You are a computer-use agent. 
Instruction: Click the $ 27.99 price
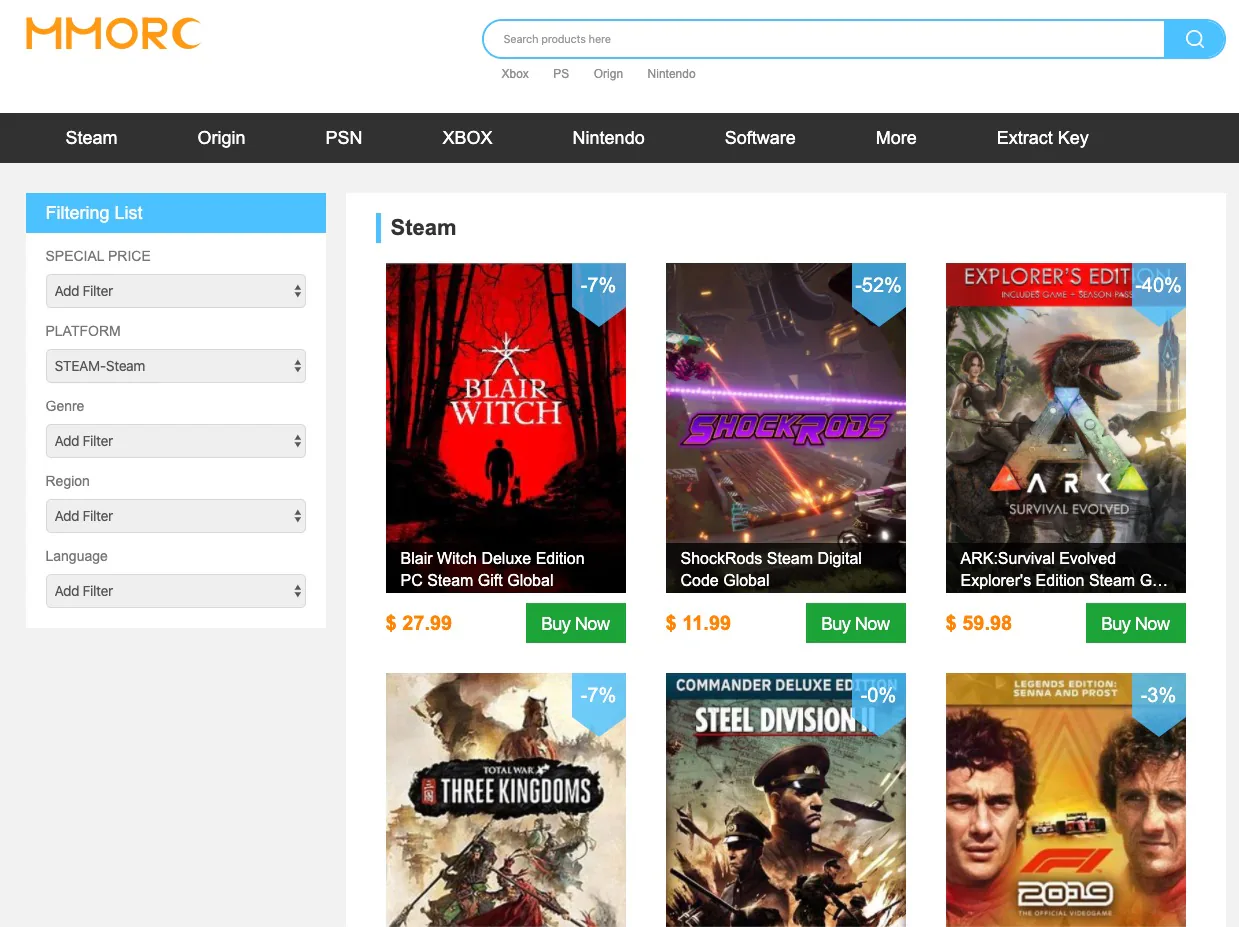click(x=419, y=623)
